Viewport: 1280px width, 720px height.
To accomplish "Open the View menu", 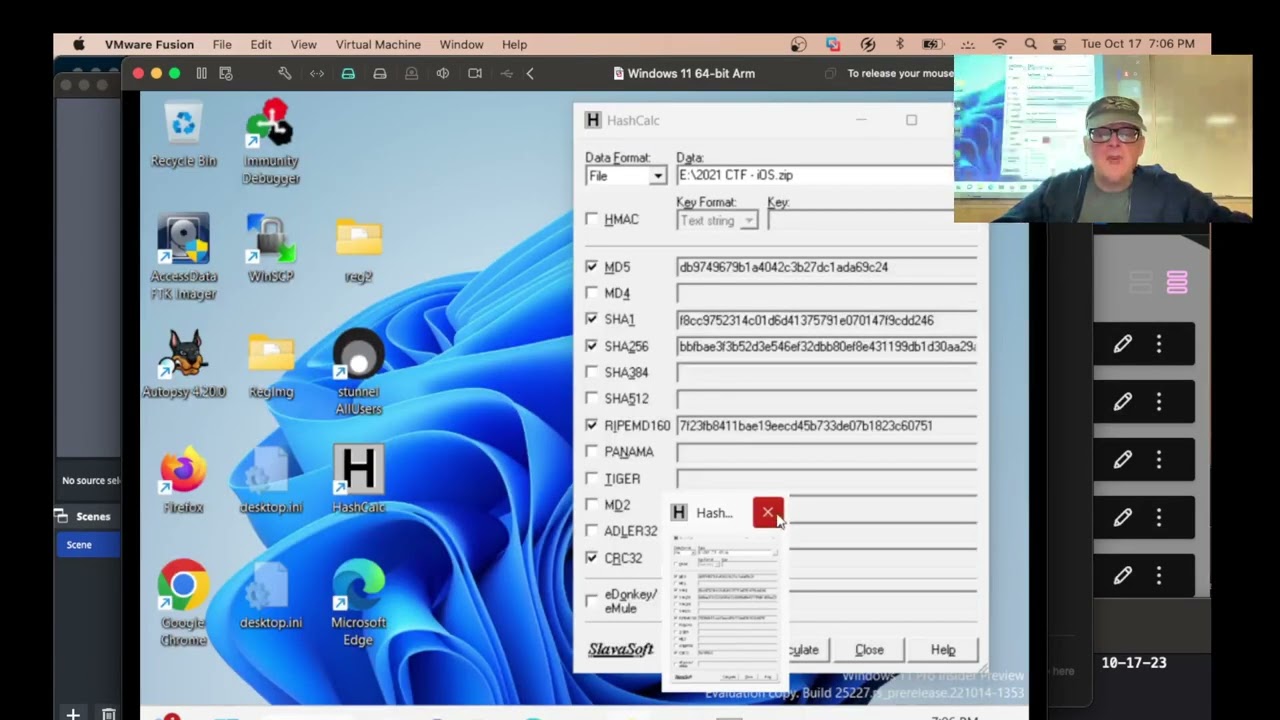I will tap(303, 44).
